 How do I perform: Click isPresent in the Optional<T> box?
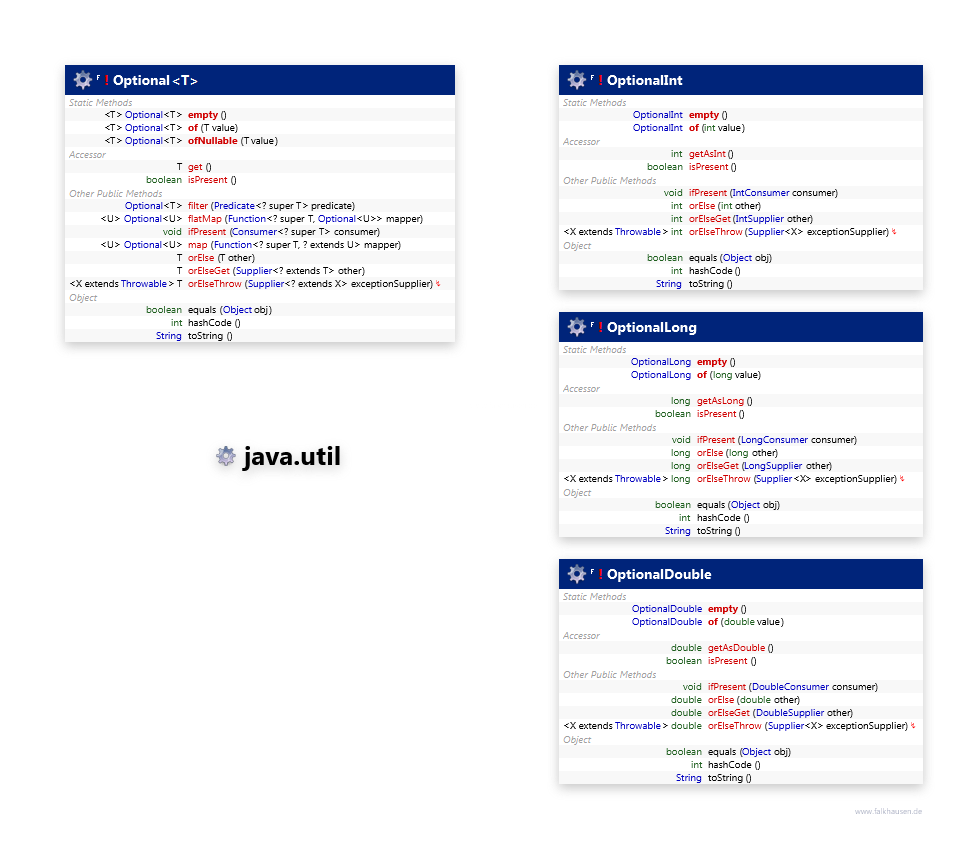[208, 180]
